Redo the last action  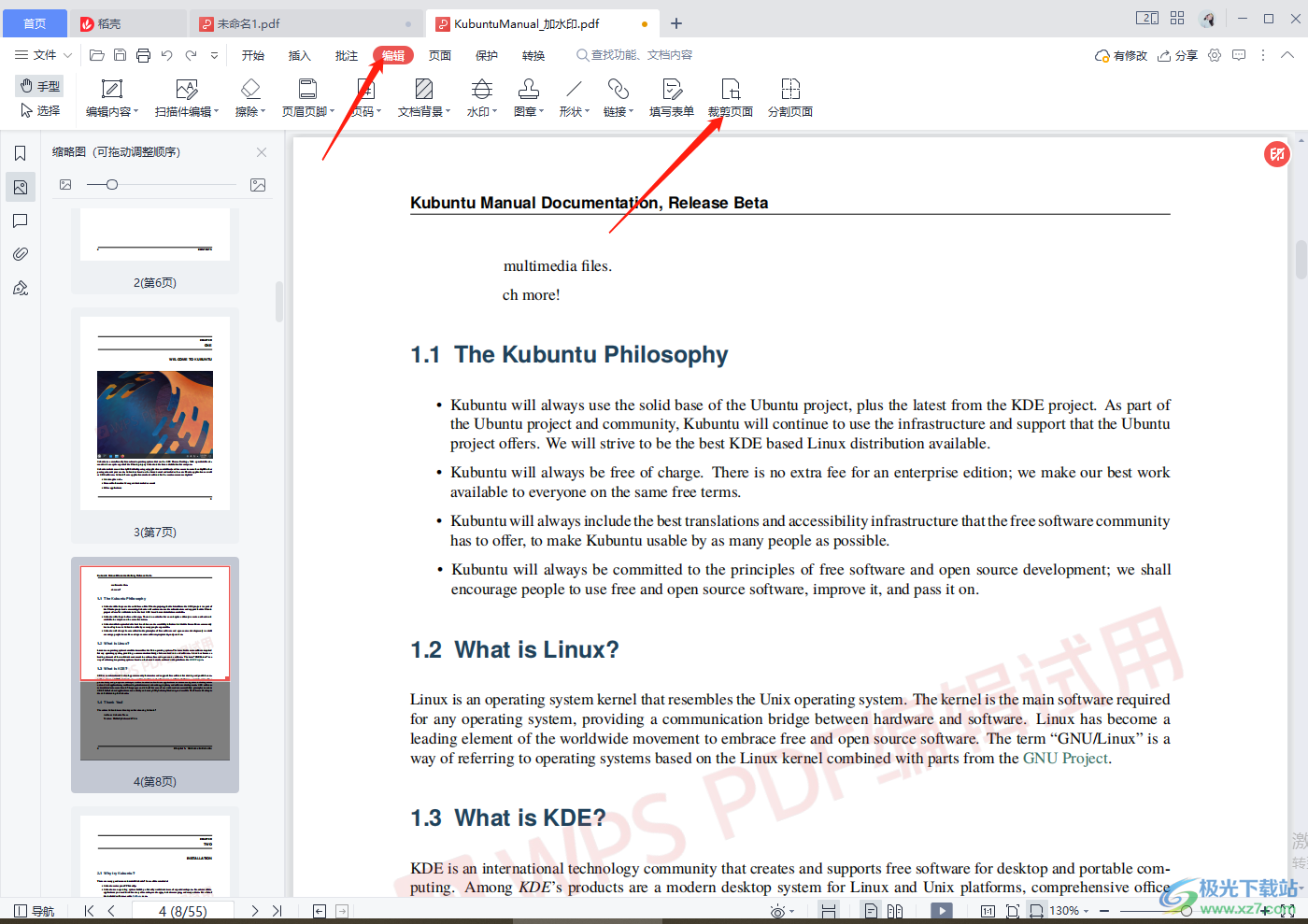(x=191, y=55)
